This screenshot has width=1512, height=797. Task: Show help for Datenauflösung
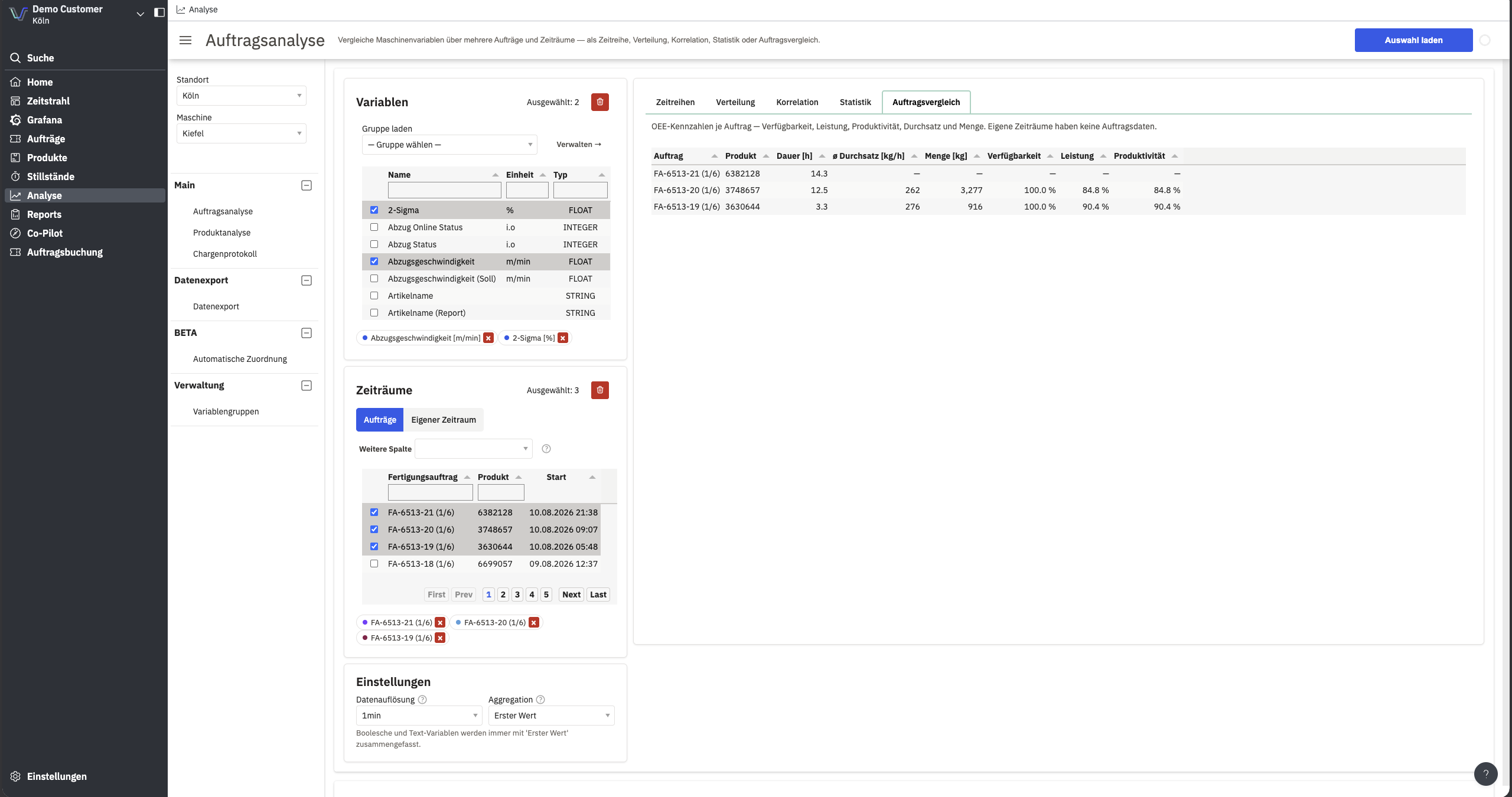coord(422,700)
